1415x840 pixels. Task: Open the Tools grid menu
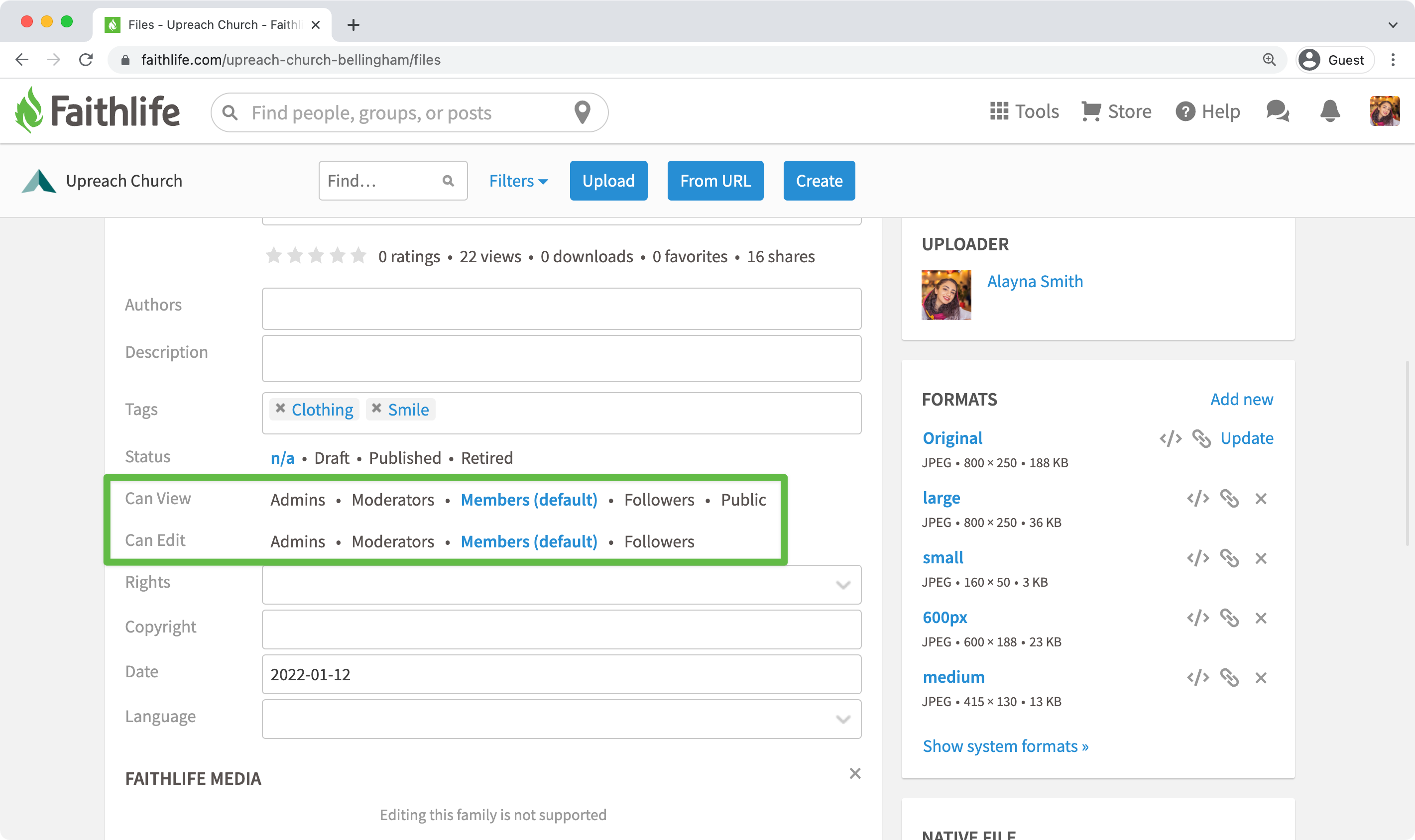tap(1024, 111)
